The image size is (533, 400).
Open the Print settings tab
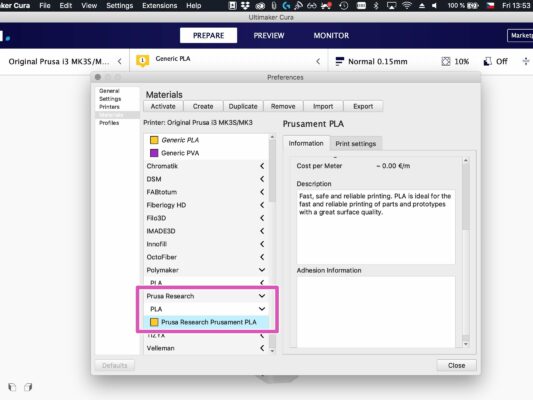coord(356,144)
